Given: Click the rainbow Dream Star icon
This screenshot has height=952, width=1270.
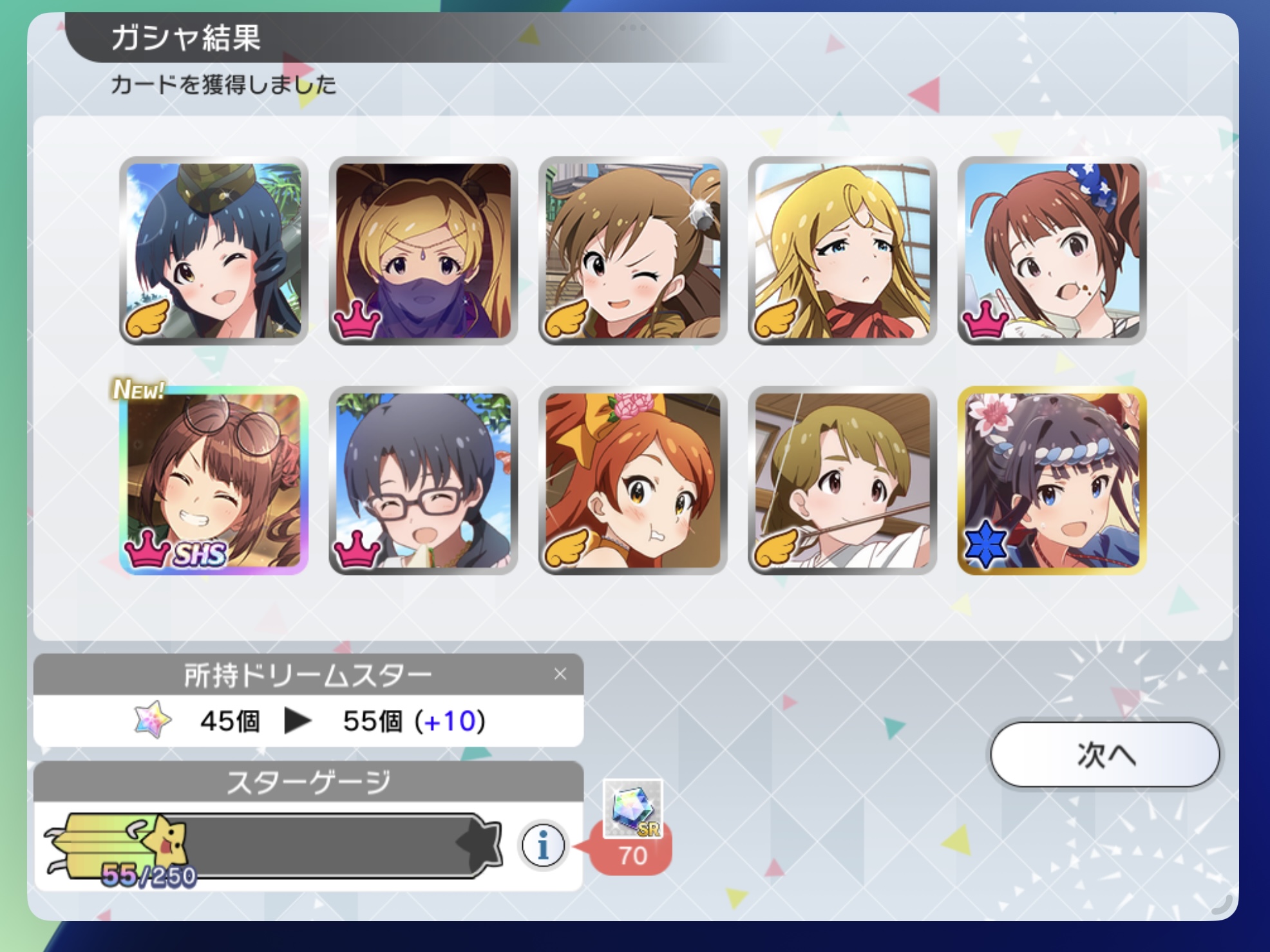Looking at the screenshot, I should tap(152, 720).
